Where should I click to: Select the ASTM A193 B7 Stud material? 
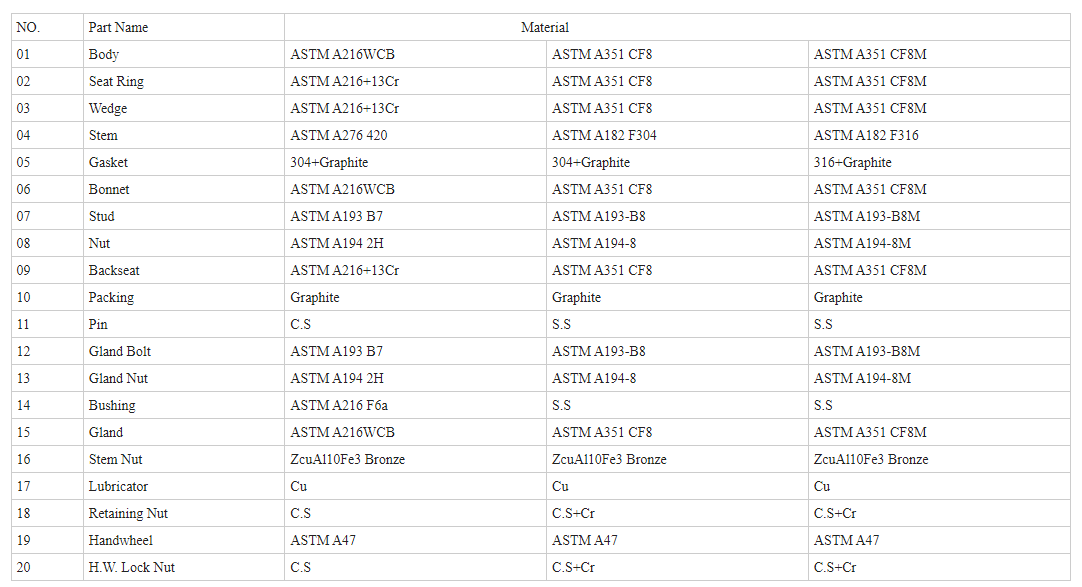pyautogui.click(x=415, y=217)
